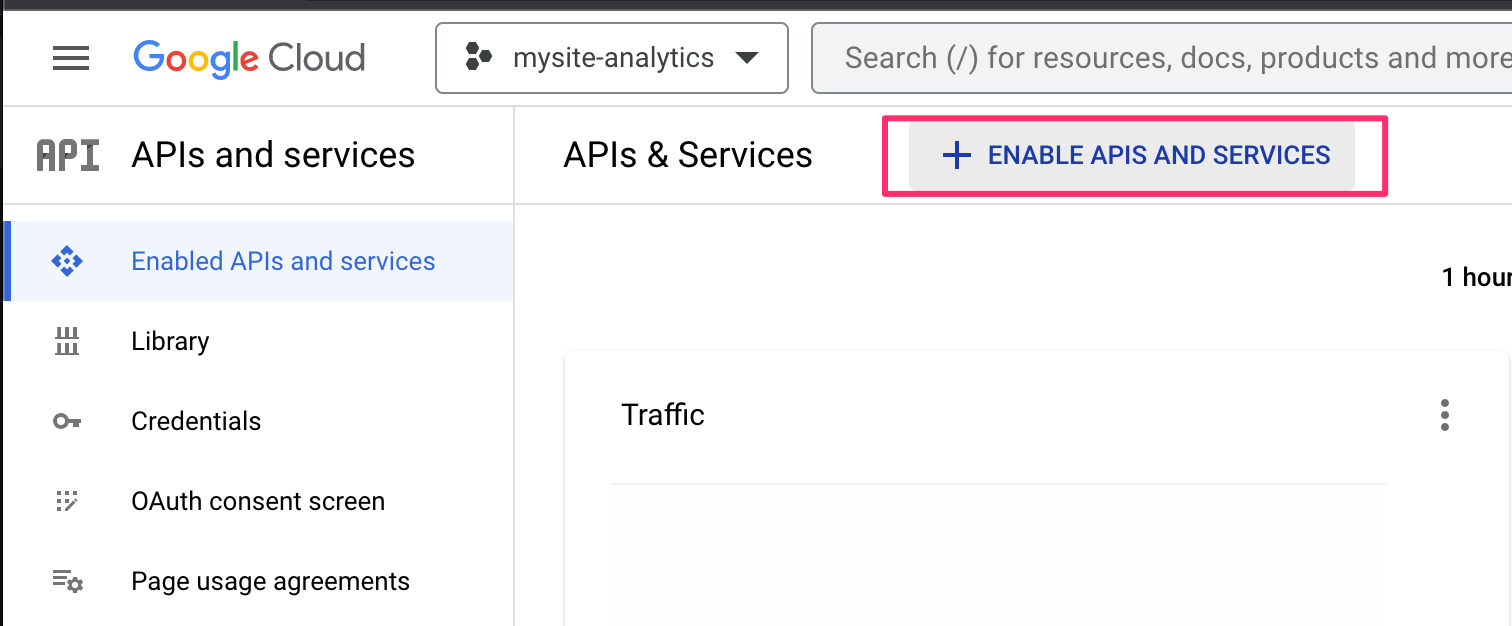Open Page usage agreements

tap(270, 582)
